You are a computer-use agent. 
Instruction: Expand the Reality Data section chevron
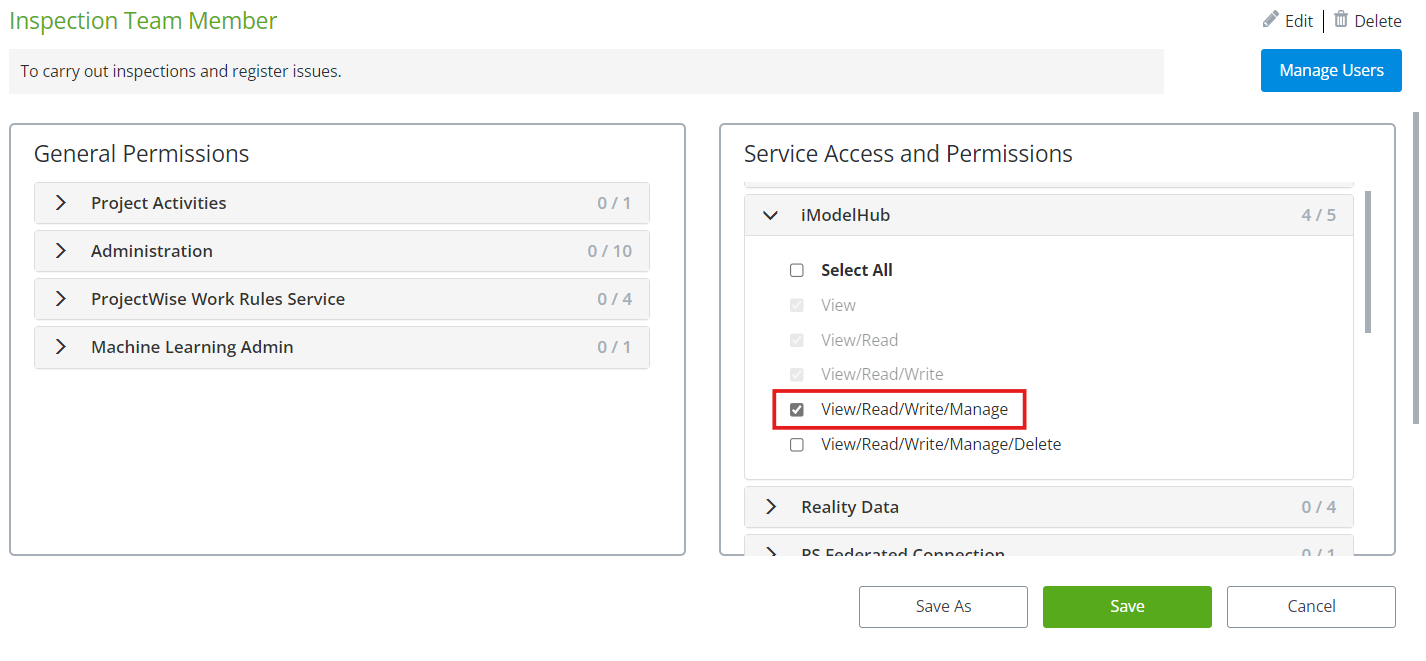(771, 507)
